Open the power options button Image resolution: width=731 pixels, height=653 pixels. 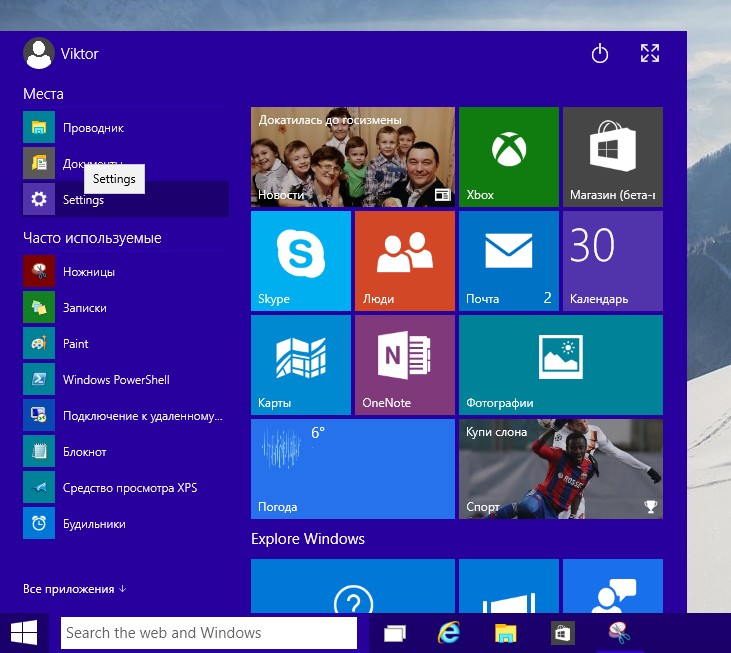coord(600,53)
